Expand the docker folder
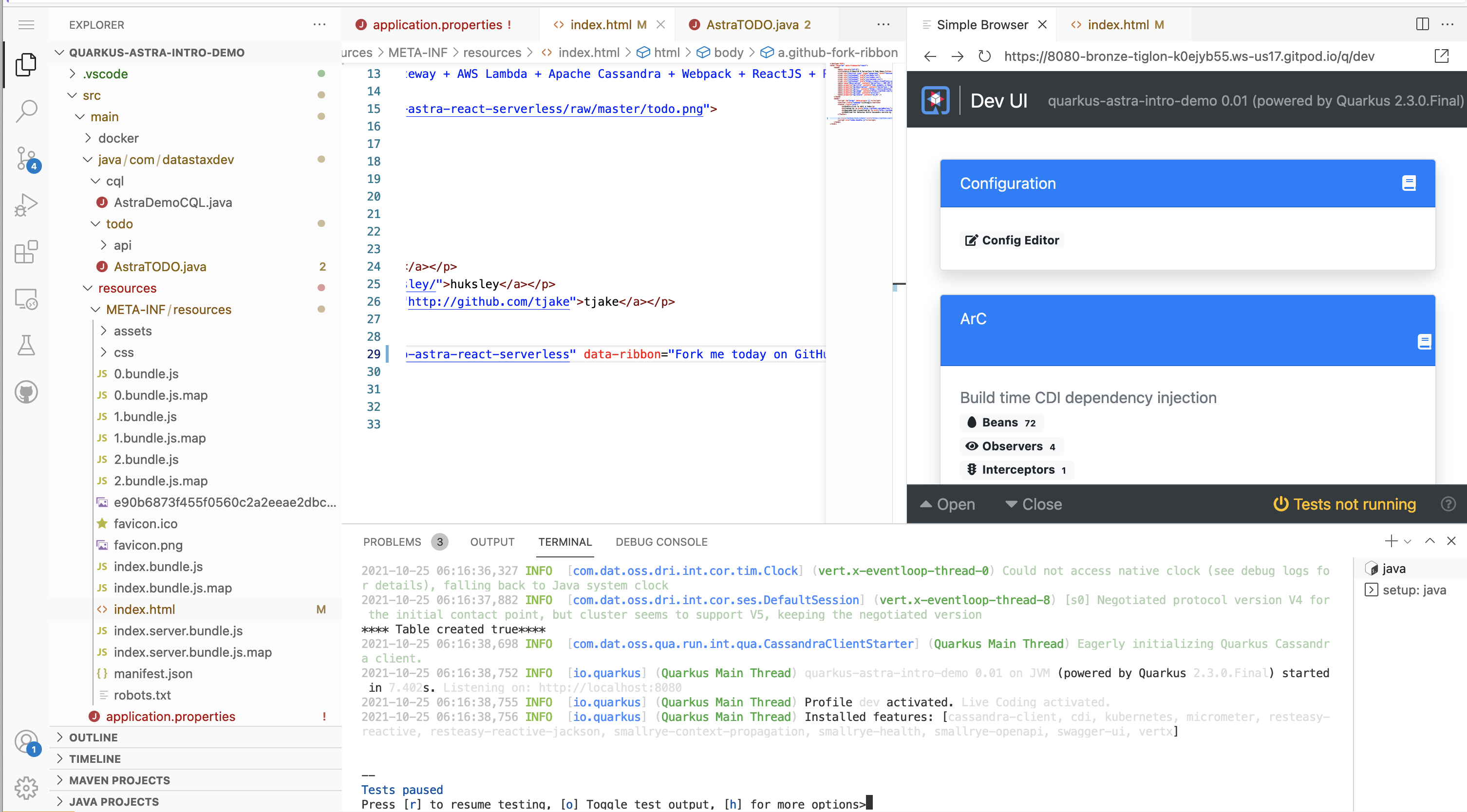The width and height of the screenshot is (1467, 812). [x=118, y=138]
